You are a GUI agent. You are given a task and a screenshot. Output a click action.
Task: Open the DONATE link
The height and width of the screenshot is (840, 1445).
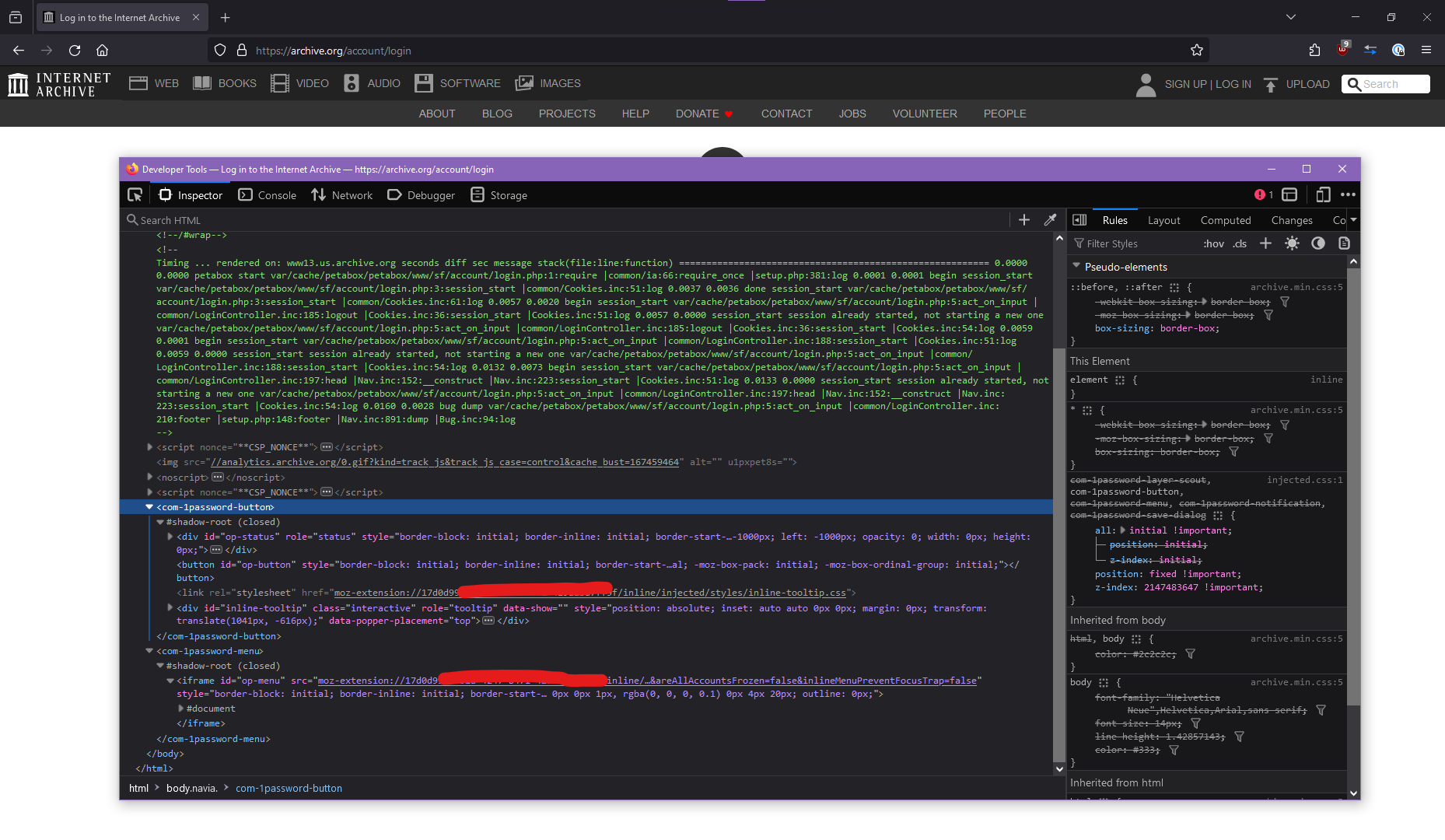point(697,114)
